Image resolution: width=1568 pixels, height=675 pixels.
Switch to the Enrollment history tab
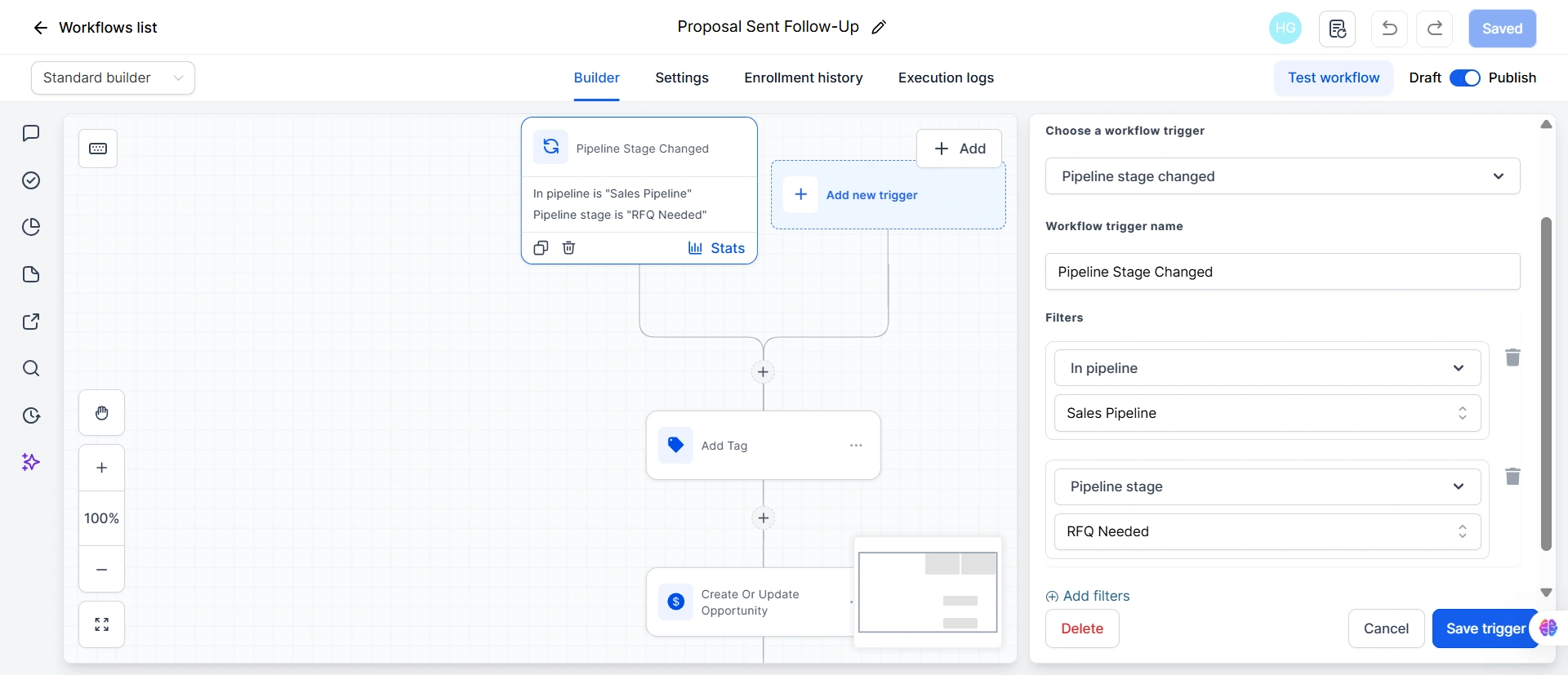(804, 78)
